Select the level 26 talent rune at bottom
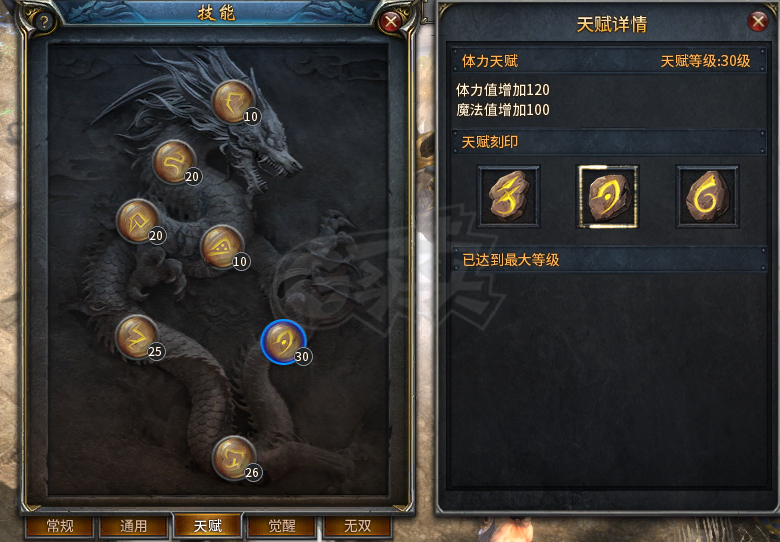This screenshot has height=542, width=780. pos(234,458)
